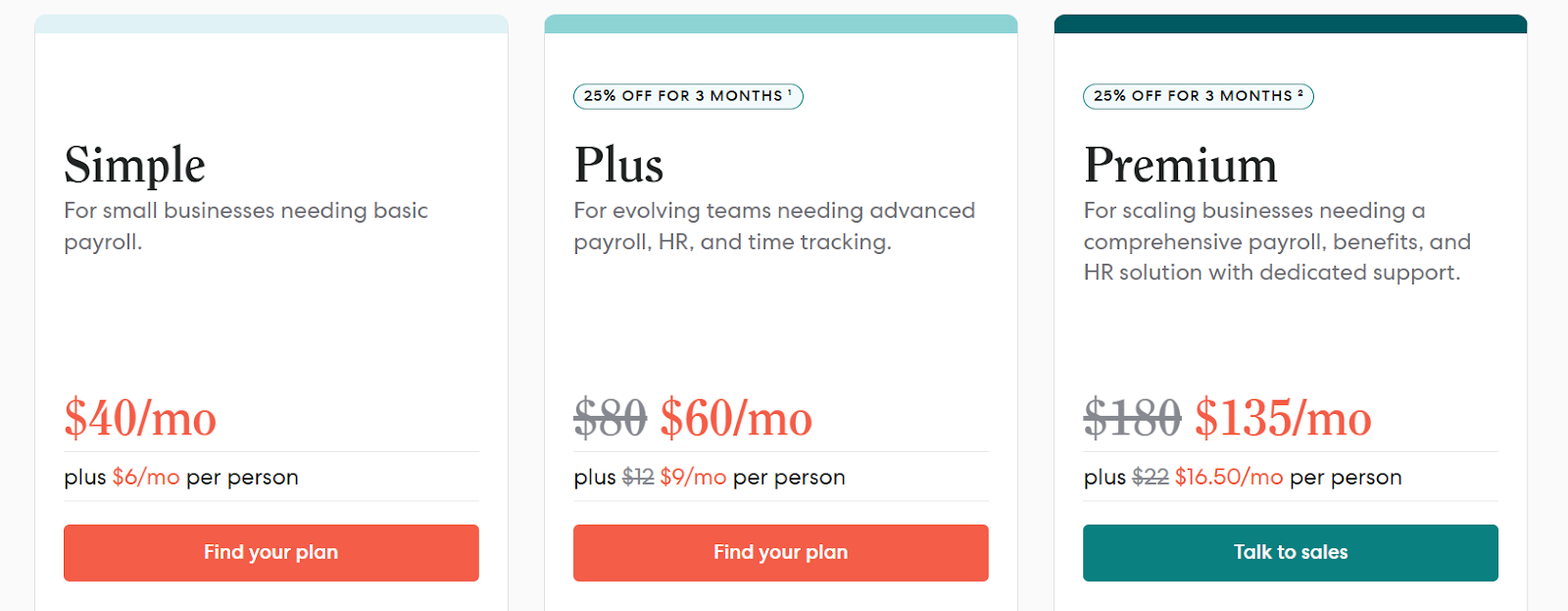The width and height of the screenshot is (1568, 611).
Task: Click the discounted $60/mo Plus price
Action: pyautogui.click(x=736, y=418)
